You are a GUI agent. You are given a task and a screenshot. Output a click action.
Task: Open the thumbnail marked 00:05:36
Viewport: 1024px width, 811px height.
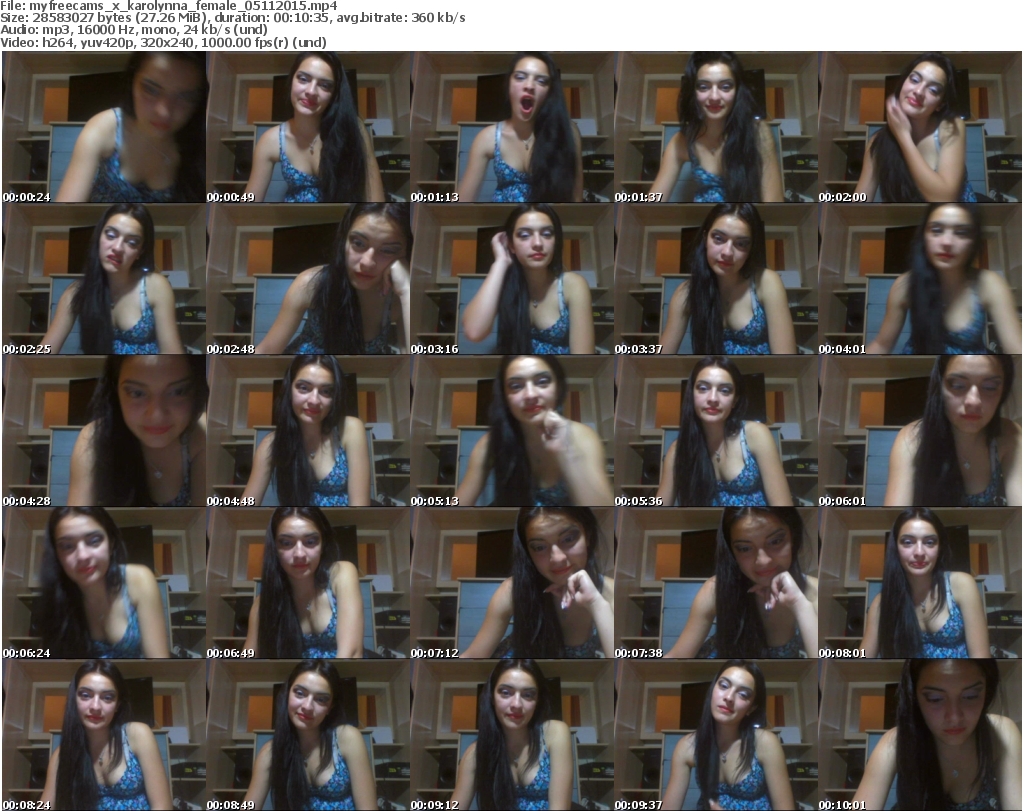(x=716, y=431)
